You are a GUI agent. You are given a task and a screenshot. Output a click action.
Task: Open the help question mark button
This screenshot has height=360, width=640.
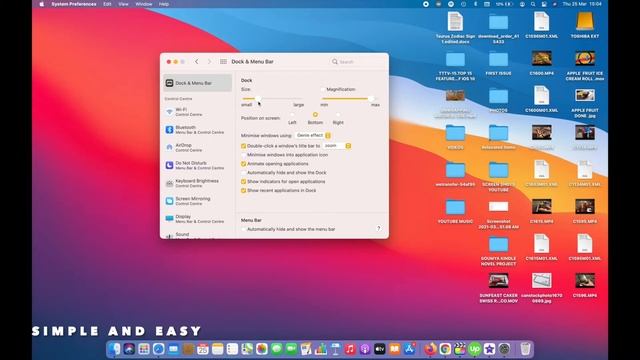point(378,229)
